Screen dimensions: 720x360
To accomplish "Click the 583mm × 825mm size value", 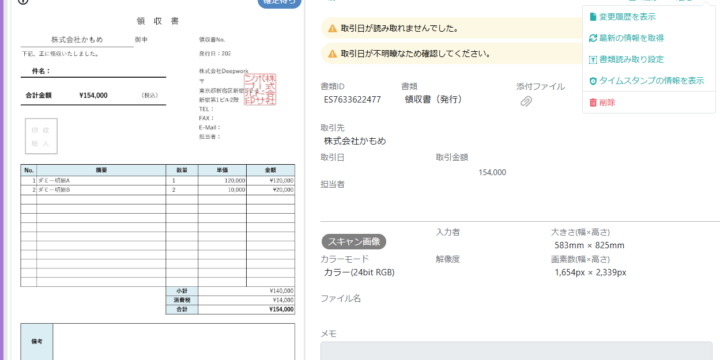I will (590, 245).
